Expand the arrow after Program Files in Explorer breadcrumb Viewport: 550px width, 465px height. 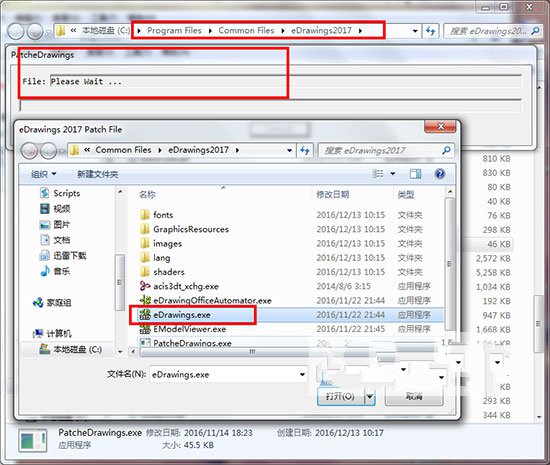pyautogui.click(x=210, y=31)
